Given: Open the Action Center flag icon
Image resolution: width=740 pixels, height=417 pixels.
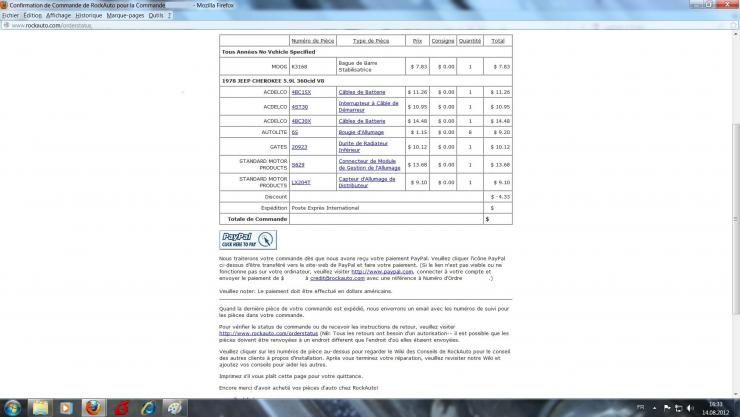Looking at the screenshot, I should (667, 408).
